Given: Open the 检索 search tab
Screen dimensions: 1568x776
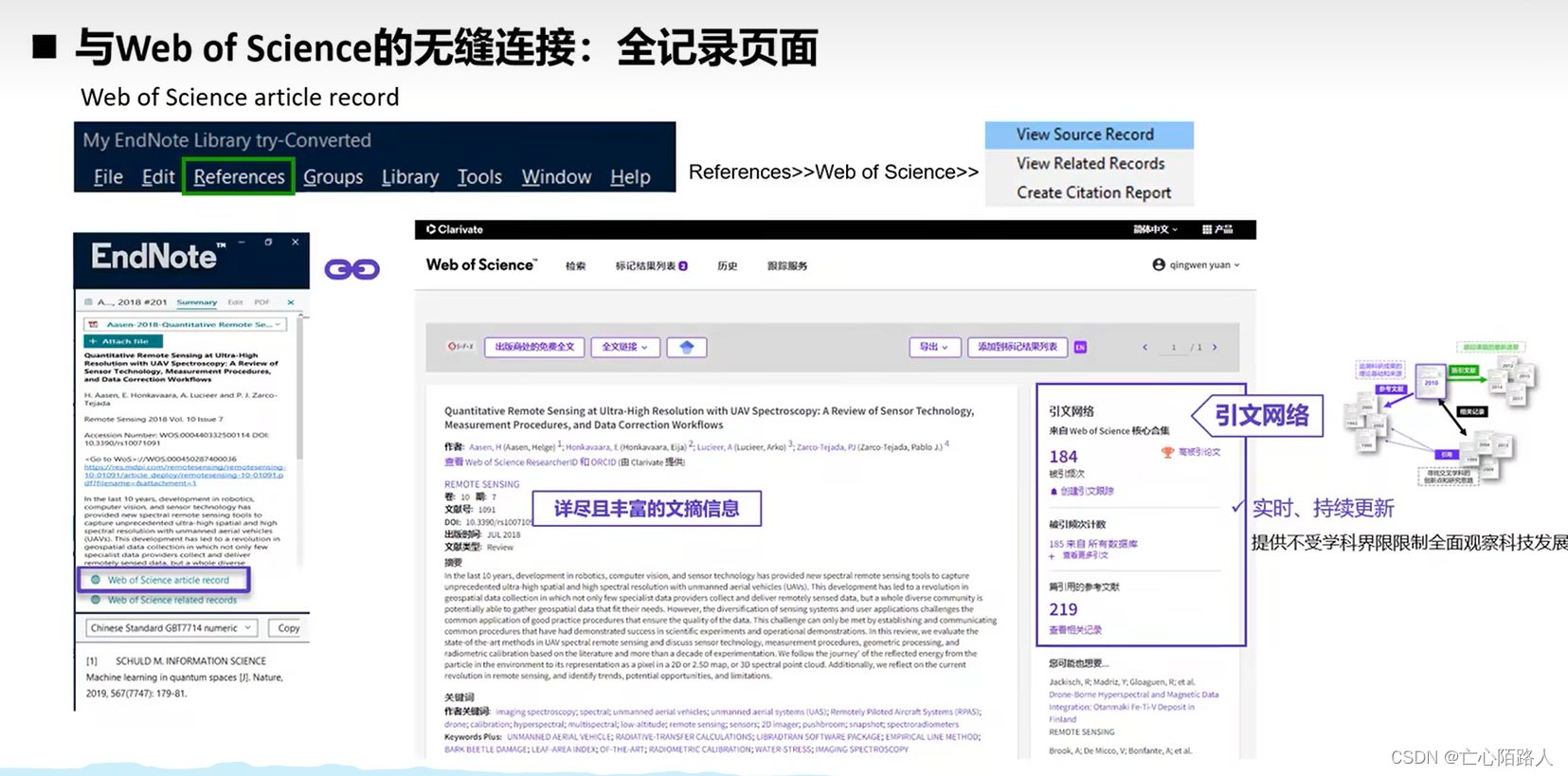Looking at the screenshot, I should pos(575,266).
